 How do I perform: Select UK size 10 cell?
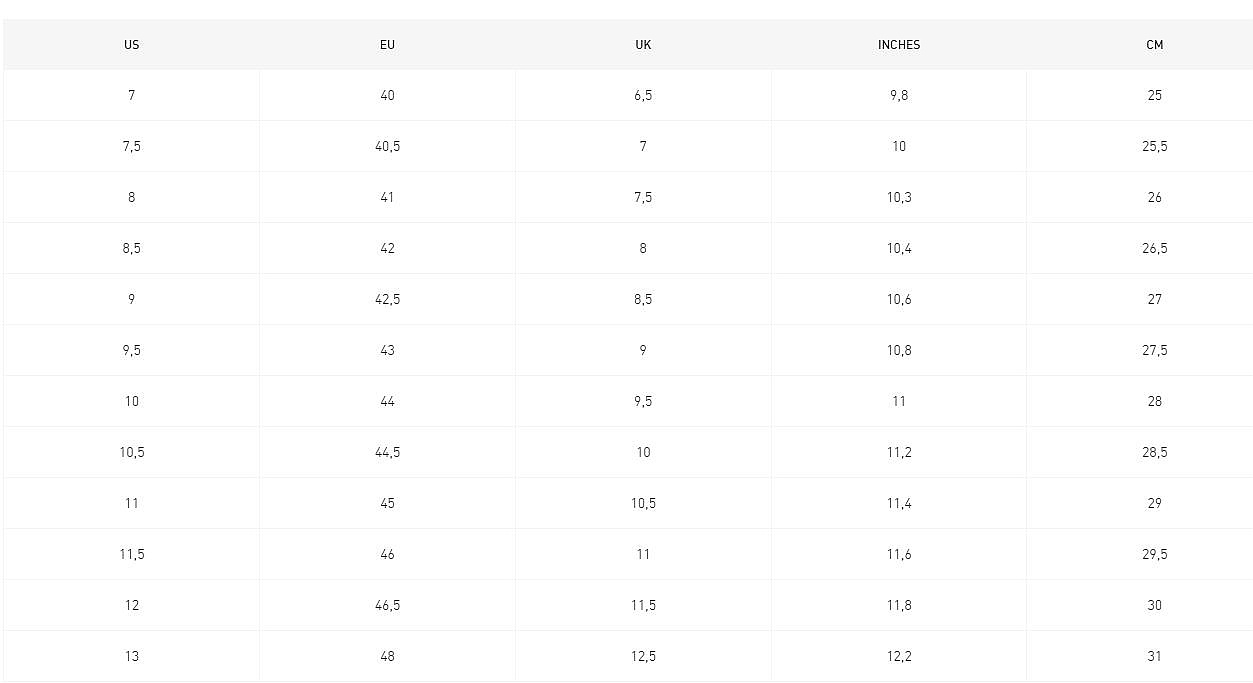(x=643, y=452)
